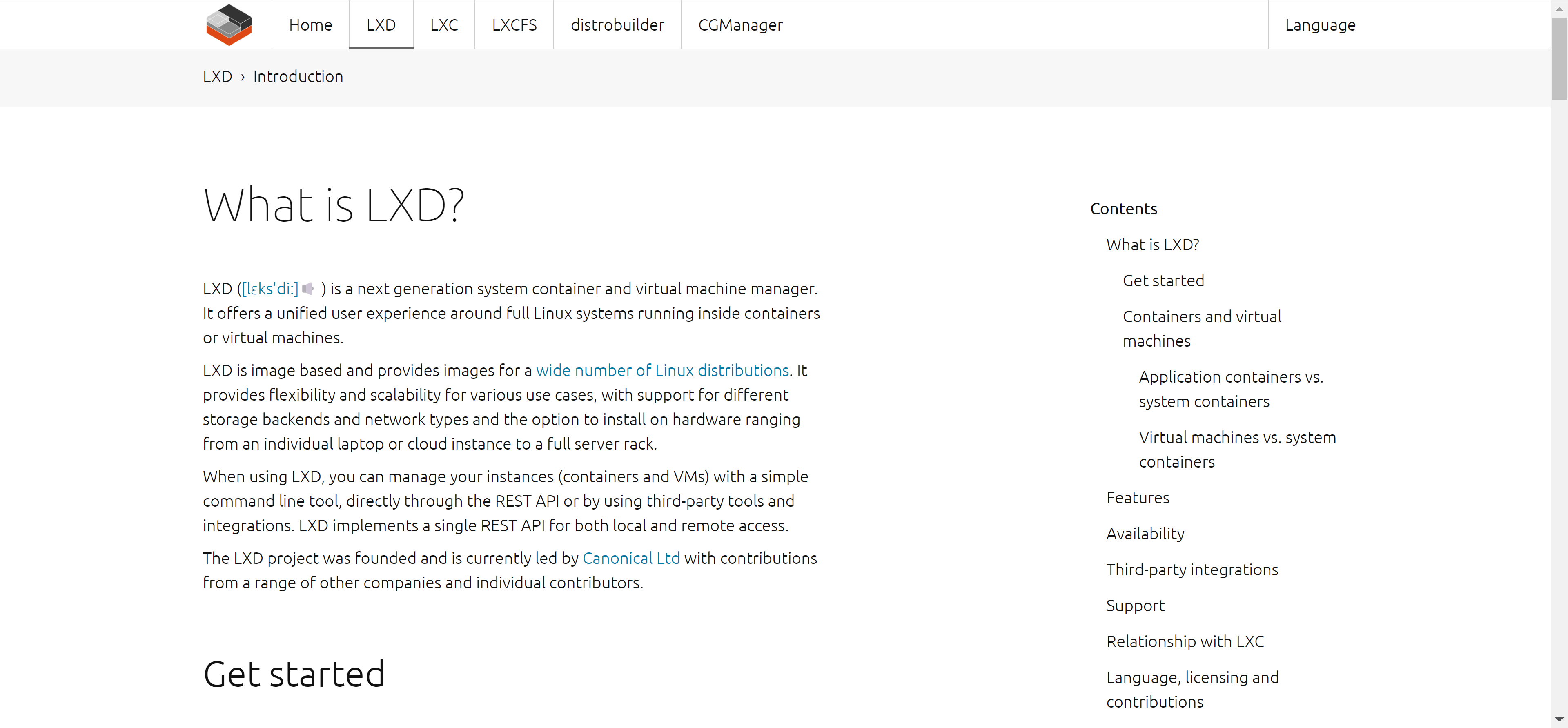
Task: Click the vertical page scrollbar thumb
Action: [1558, 58]
